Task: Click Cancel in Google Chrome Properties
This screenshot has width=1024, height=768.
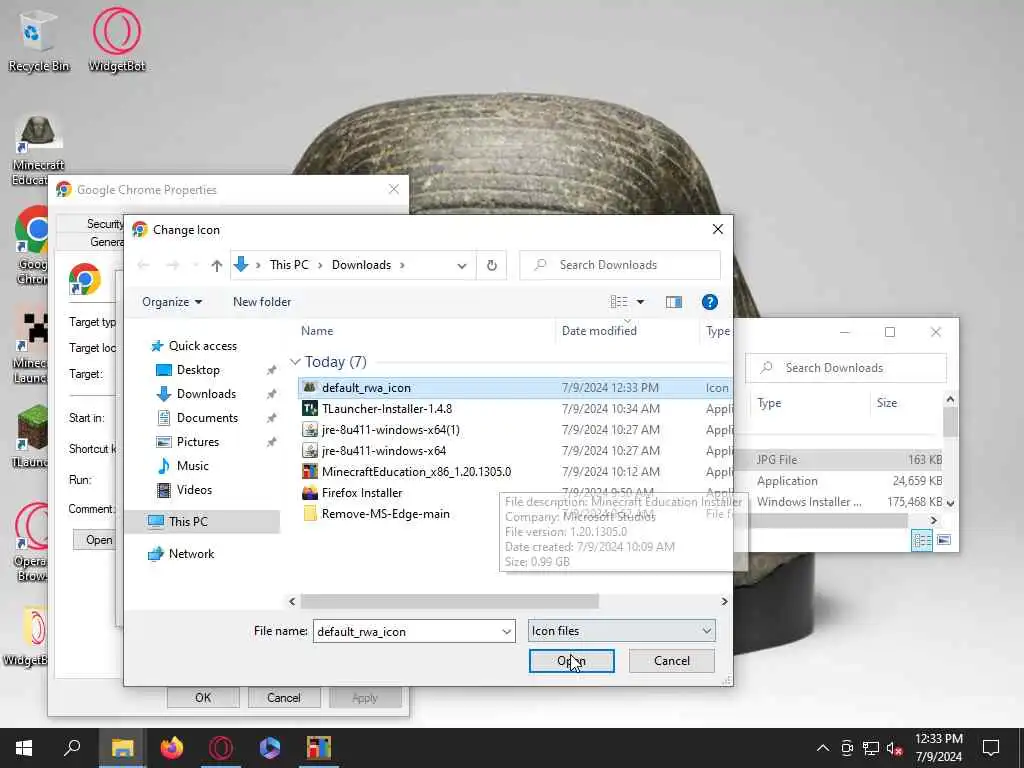Action: point(283,697)
